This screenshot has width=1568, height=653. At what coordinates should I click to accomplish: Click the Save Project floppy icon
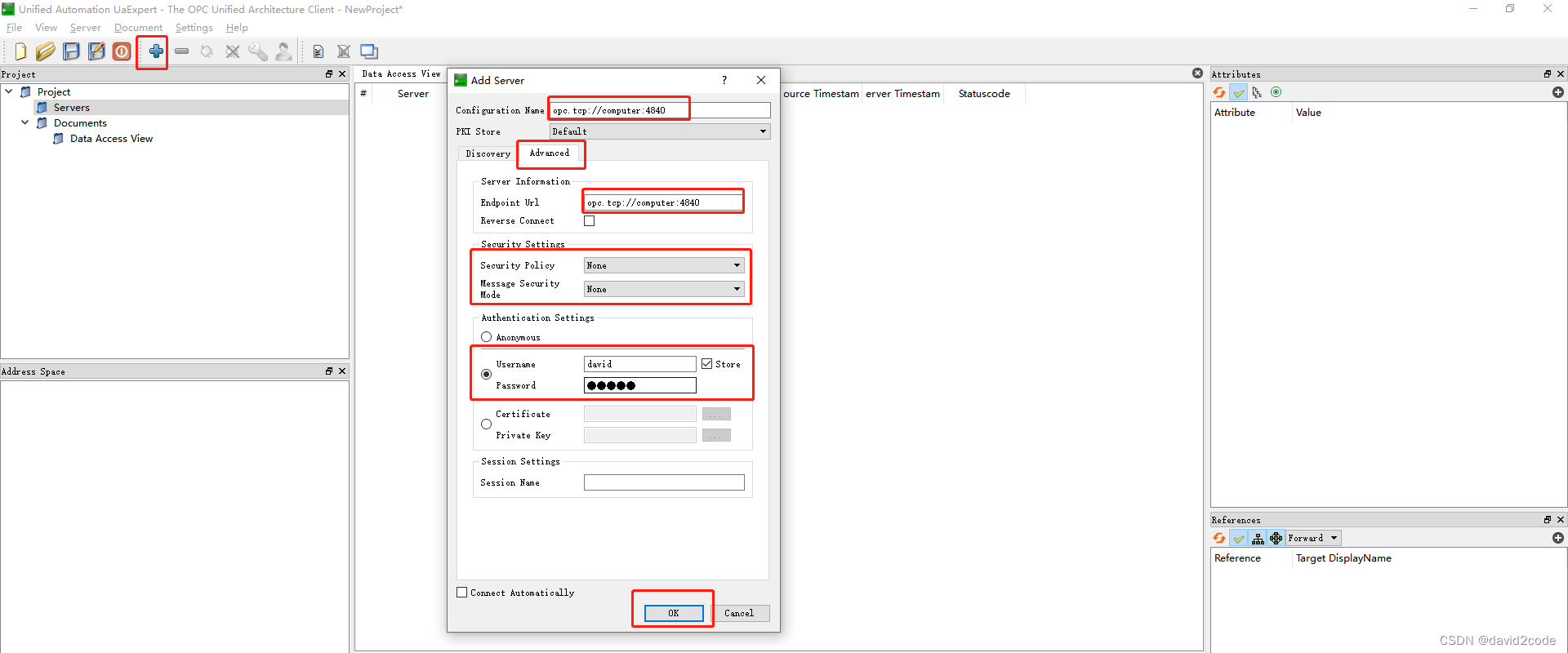72,51
